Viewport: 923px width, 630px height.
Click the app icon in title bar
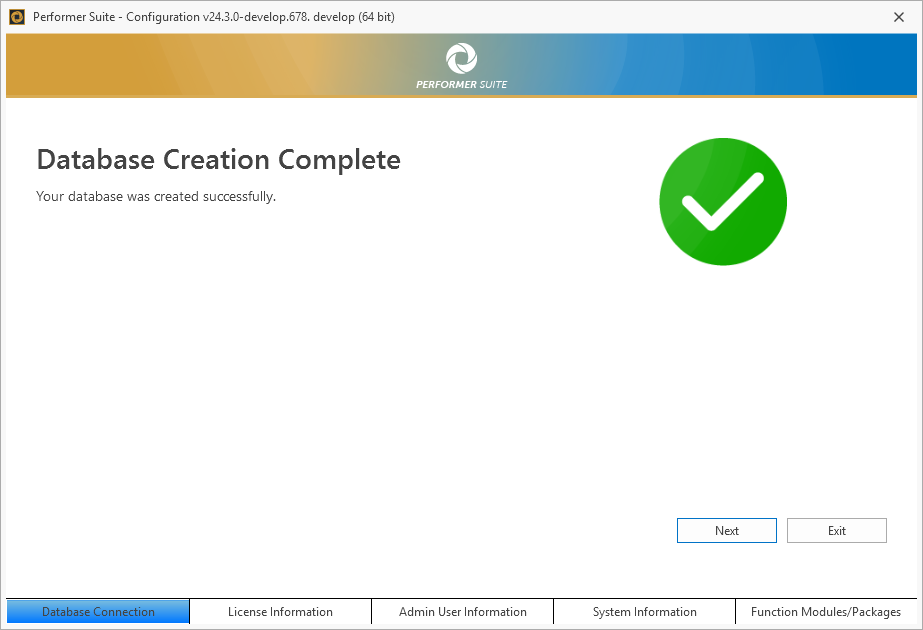click(x=17, y=16)
